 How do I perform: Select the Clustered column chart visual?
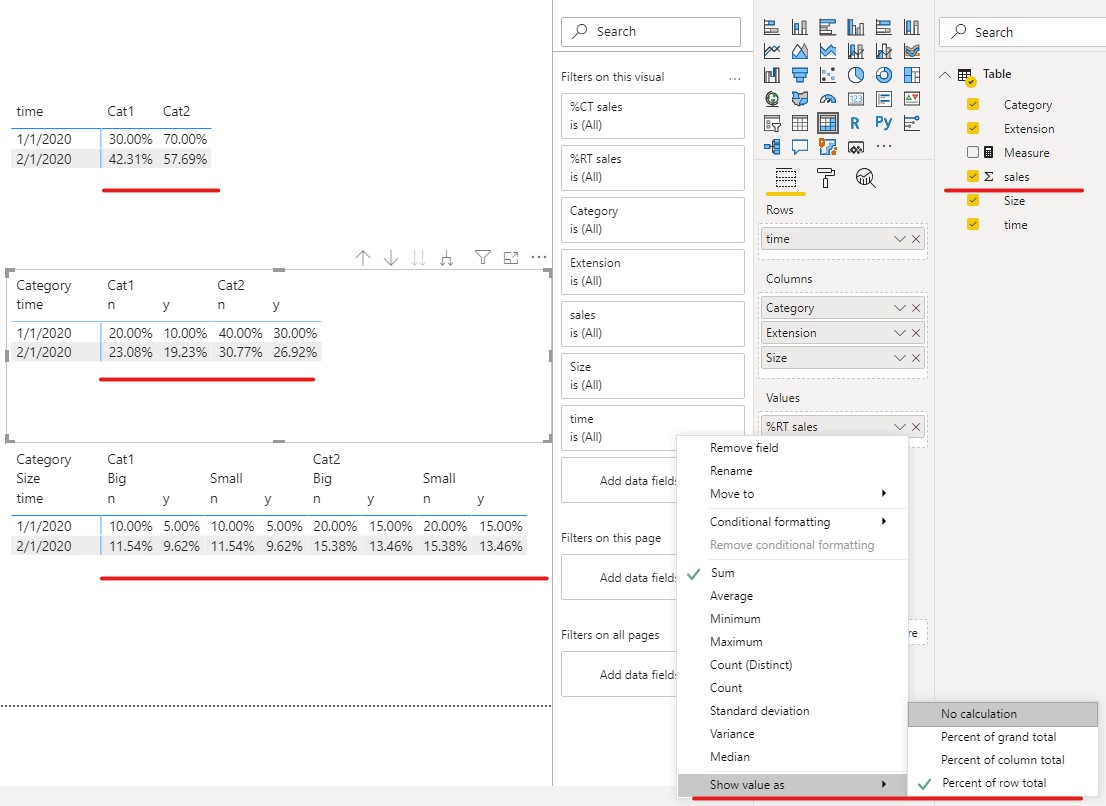pyautogui.click(x=856, y=28)
